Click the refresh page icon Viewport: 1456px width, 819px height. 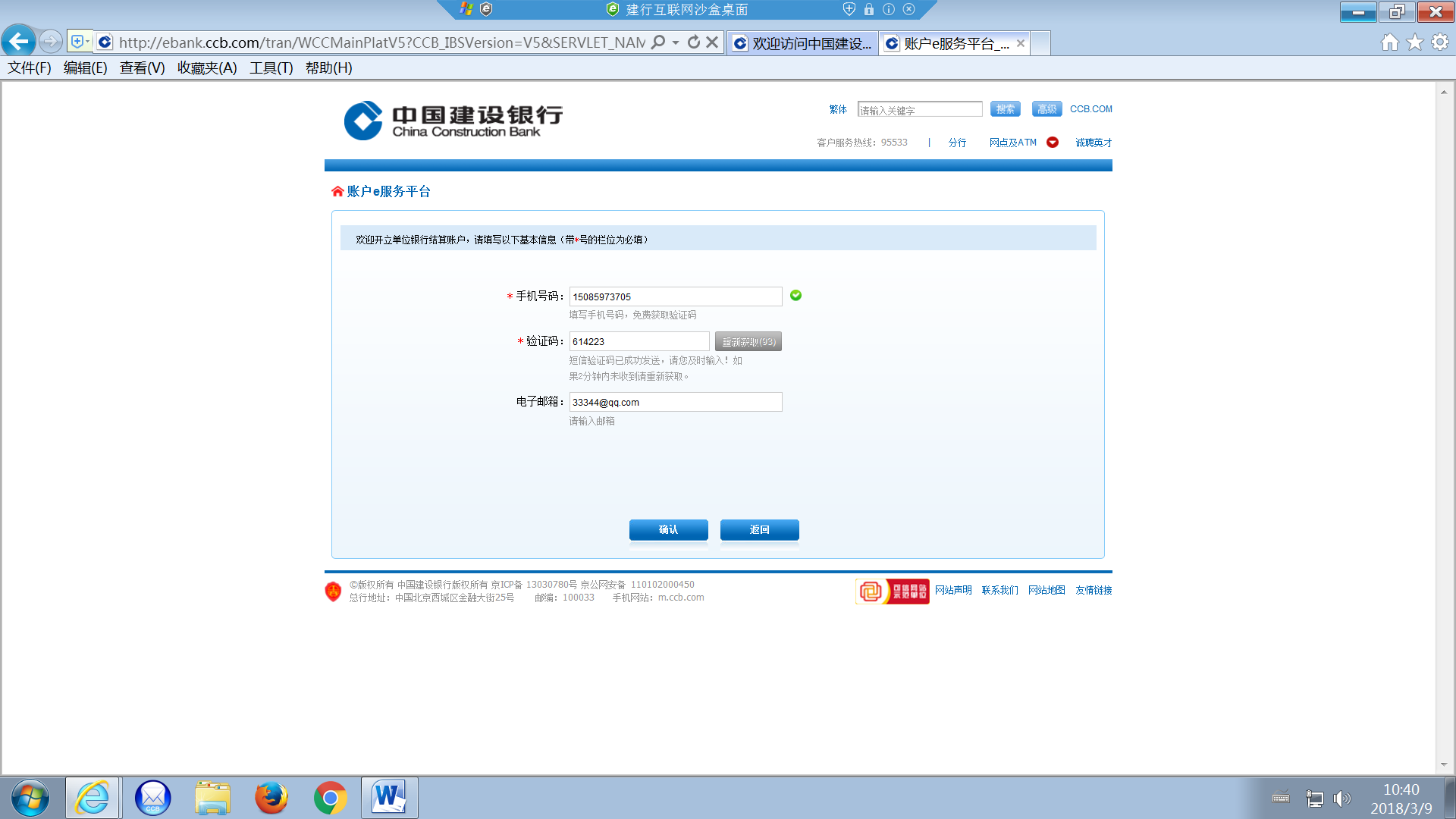tap(693, 42)
